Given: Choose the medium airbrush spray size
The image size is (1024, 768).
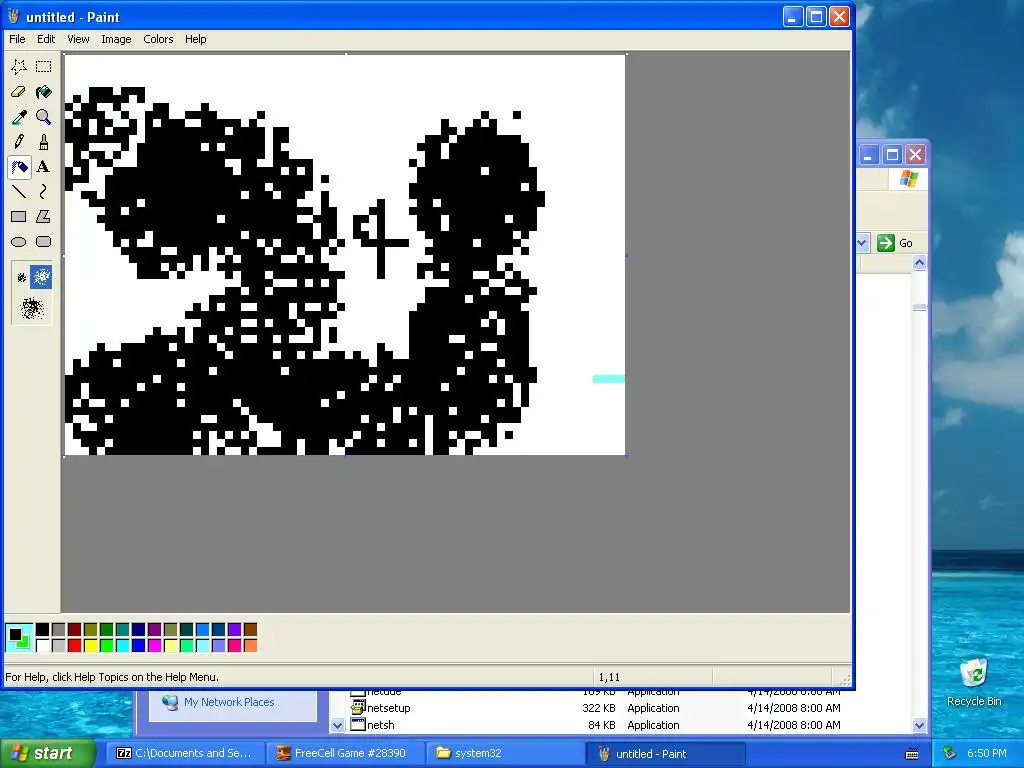Looking at the screenshot, I should coord(41,277).
